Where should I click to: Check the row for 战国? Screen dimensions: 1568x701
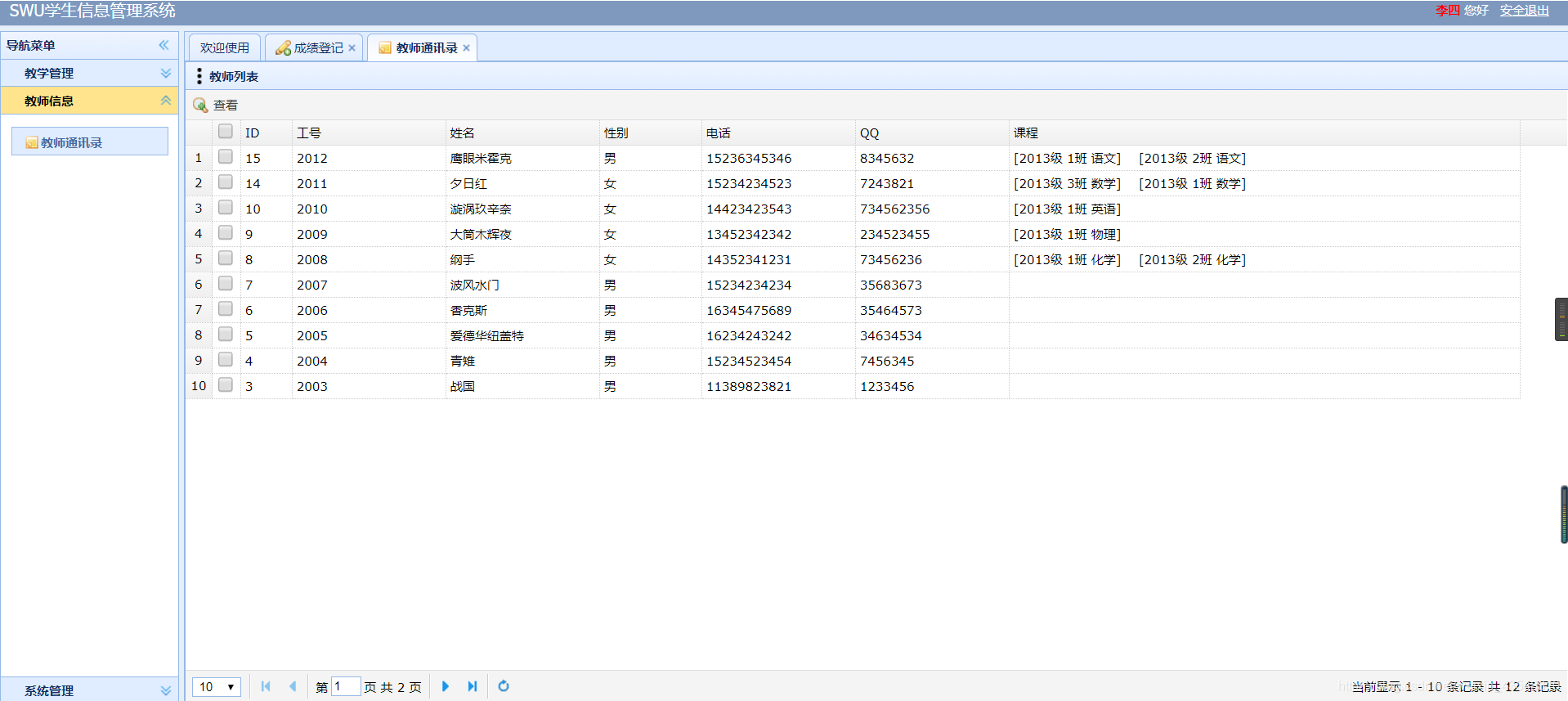(226, 385)
